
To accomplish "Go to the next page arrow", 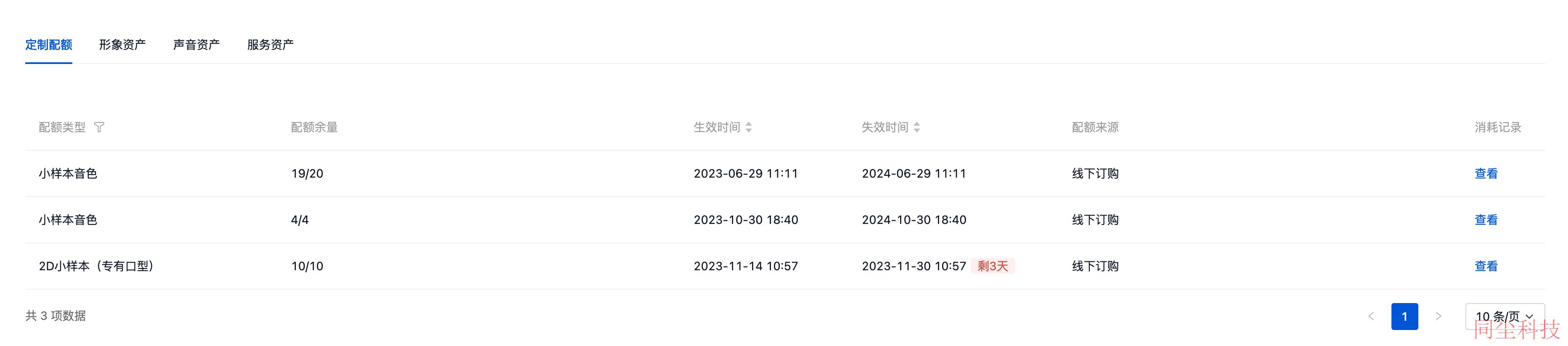I will point(1439,316).
